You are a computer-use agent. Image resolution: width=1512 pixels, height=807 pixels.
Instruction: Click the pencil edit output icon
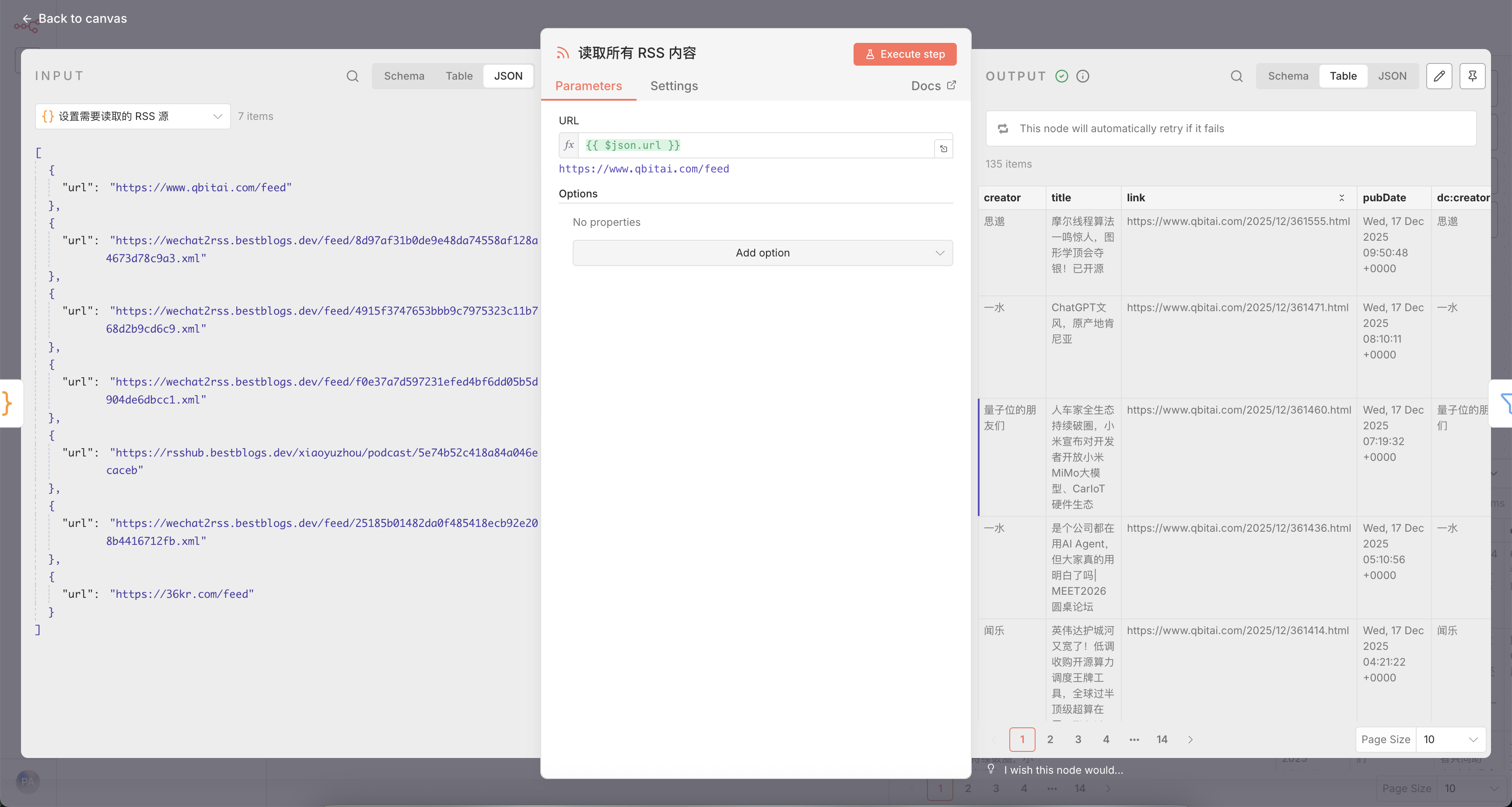1438,76
